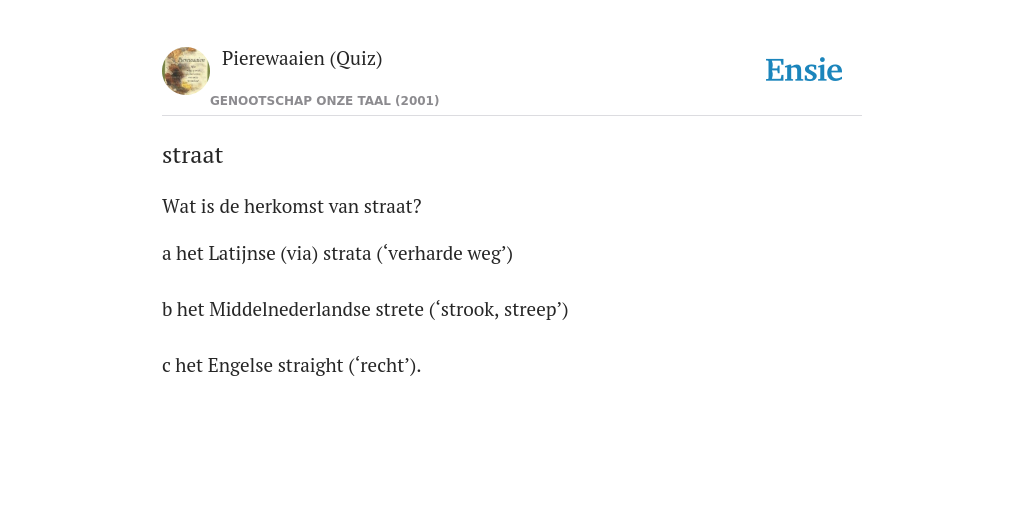Click the 'straat' heading
Image resolution: width=1024 pixels, height=512 pixels.
click(193, 155)
